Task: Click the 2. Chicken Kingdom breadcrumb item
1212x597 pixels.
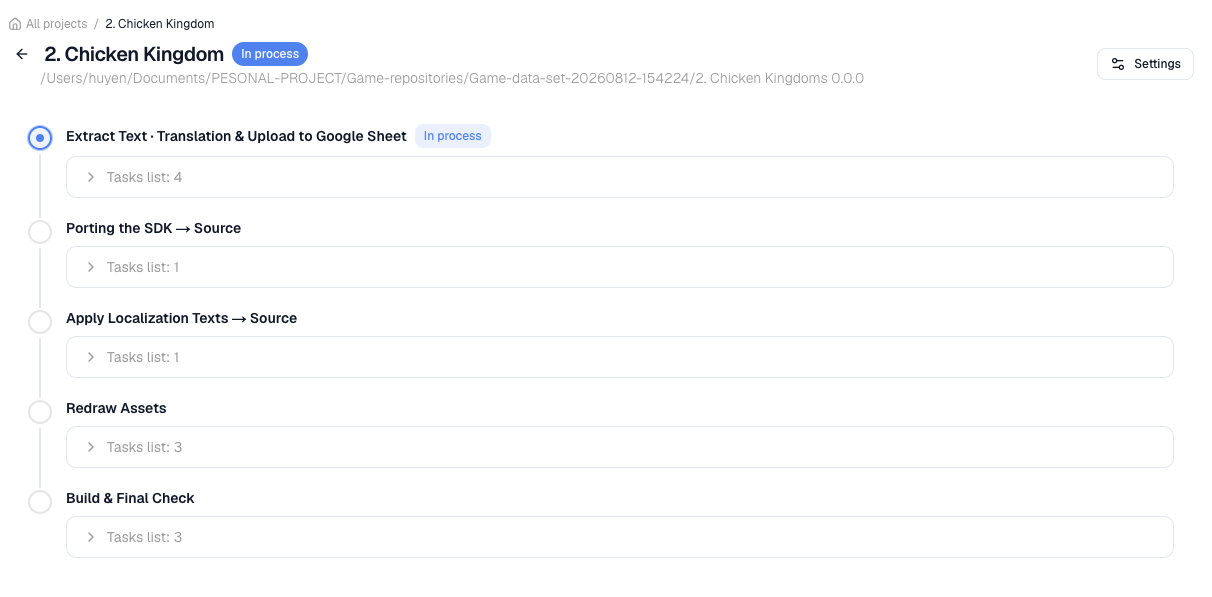Action: [160, 24]
